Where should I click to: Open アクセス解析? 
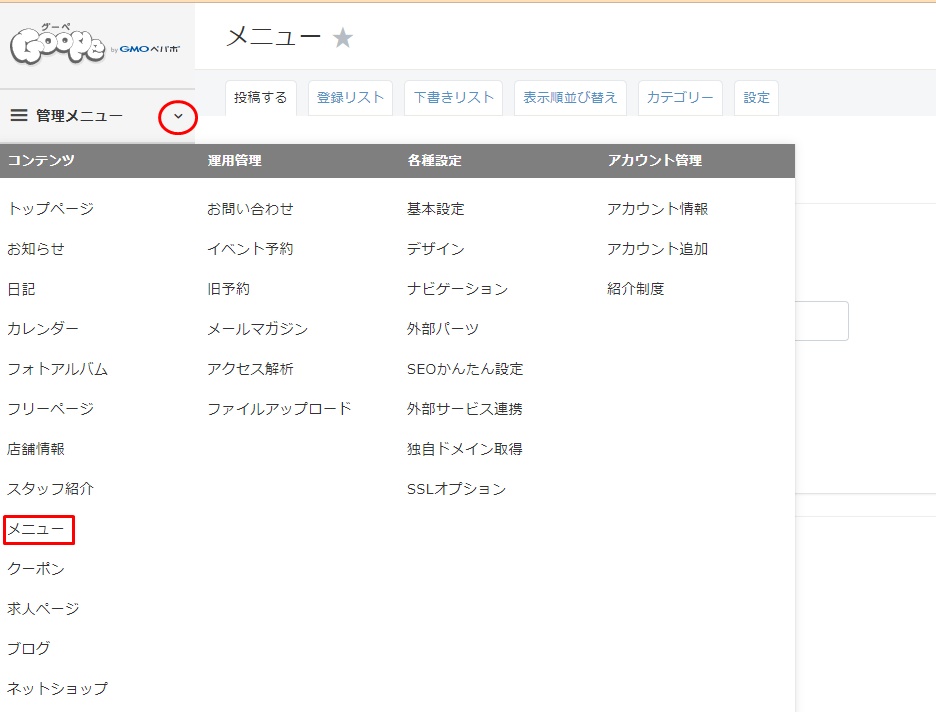[x=250, y=369]
